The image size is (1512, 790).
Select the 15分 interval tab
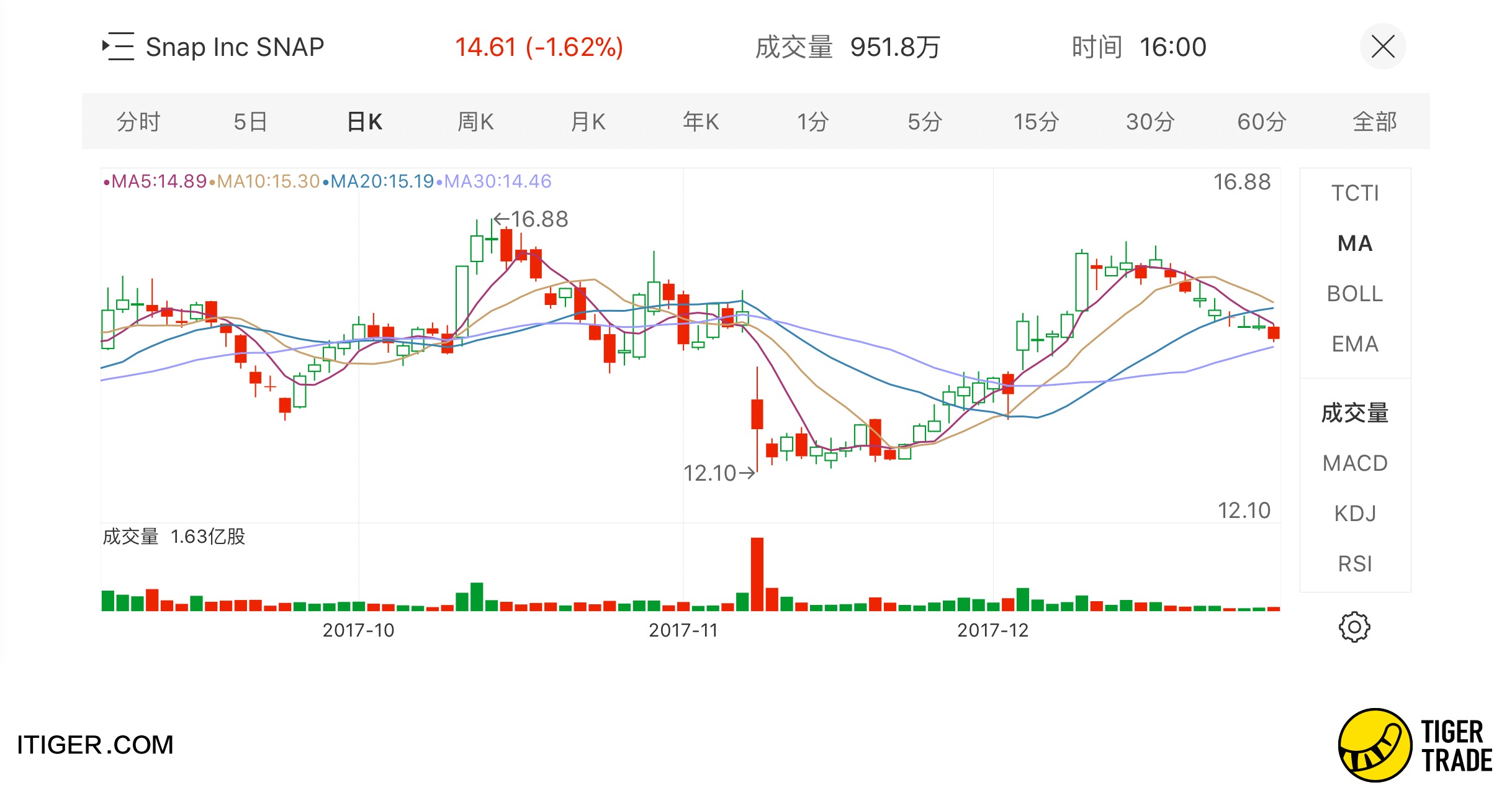point(1036,122)
